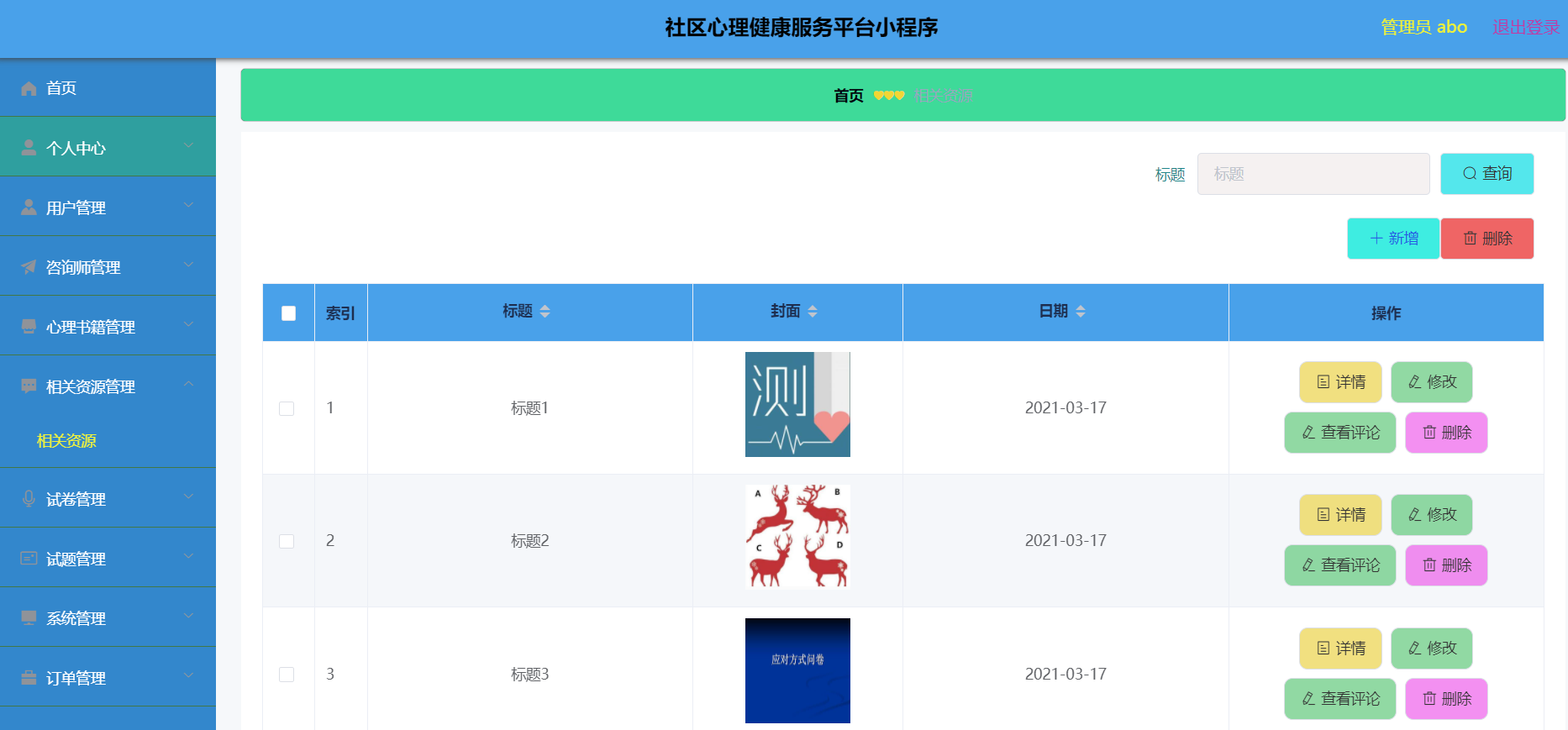The height and width of the screenshot is (730, 1568).
Task: Collapse the 相关资源管理 menu chevron
Action: [x=188, y=384]
